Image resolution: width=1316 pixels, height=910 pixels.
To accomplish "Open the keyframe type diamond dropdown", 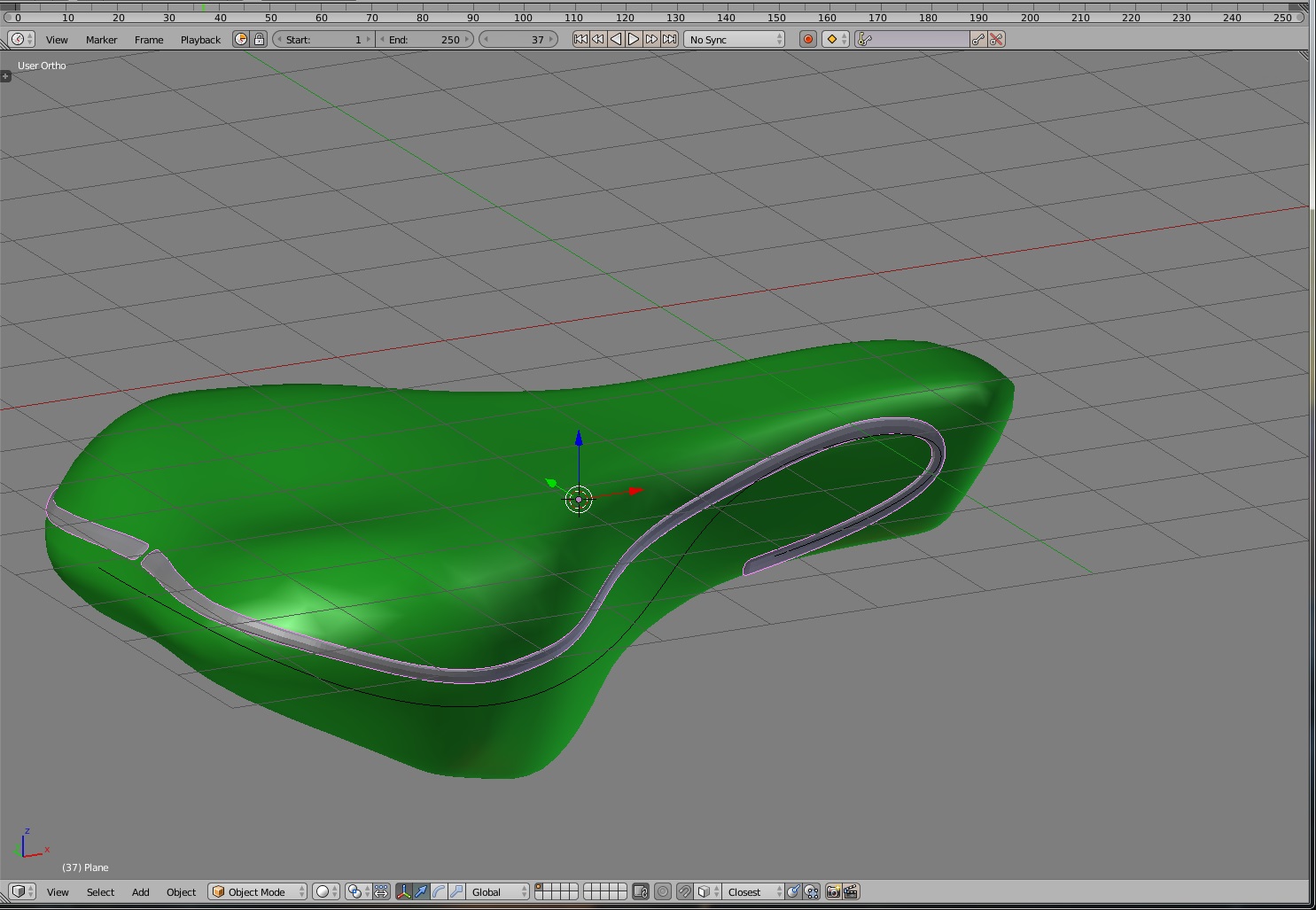I will (x=836, y=39).
